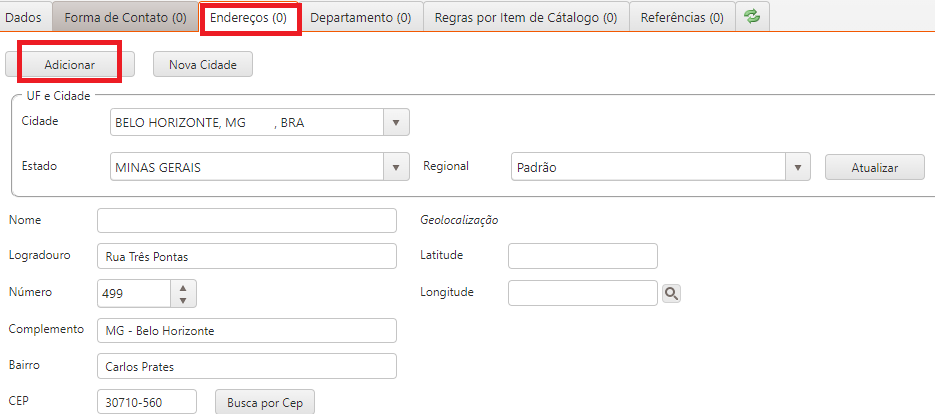The height and width of the screenshot is (414, 941).
Task: Increase the Número stepper value
Action: pos(182,286)
